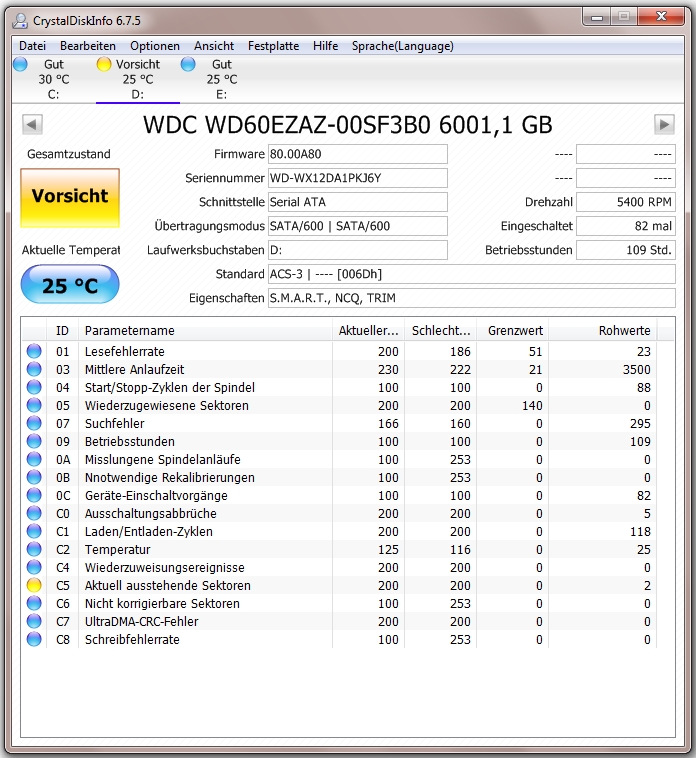The image size is (696, 758).
Task: Click the Aktueller... column header
Action: (x=368, y=331)
